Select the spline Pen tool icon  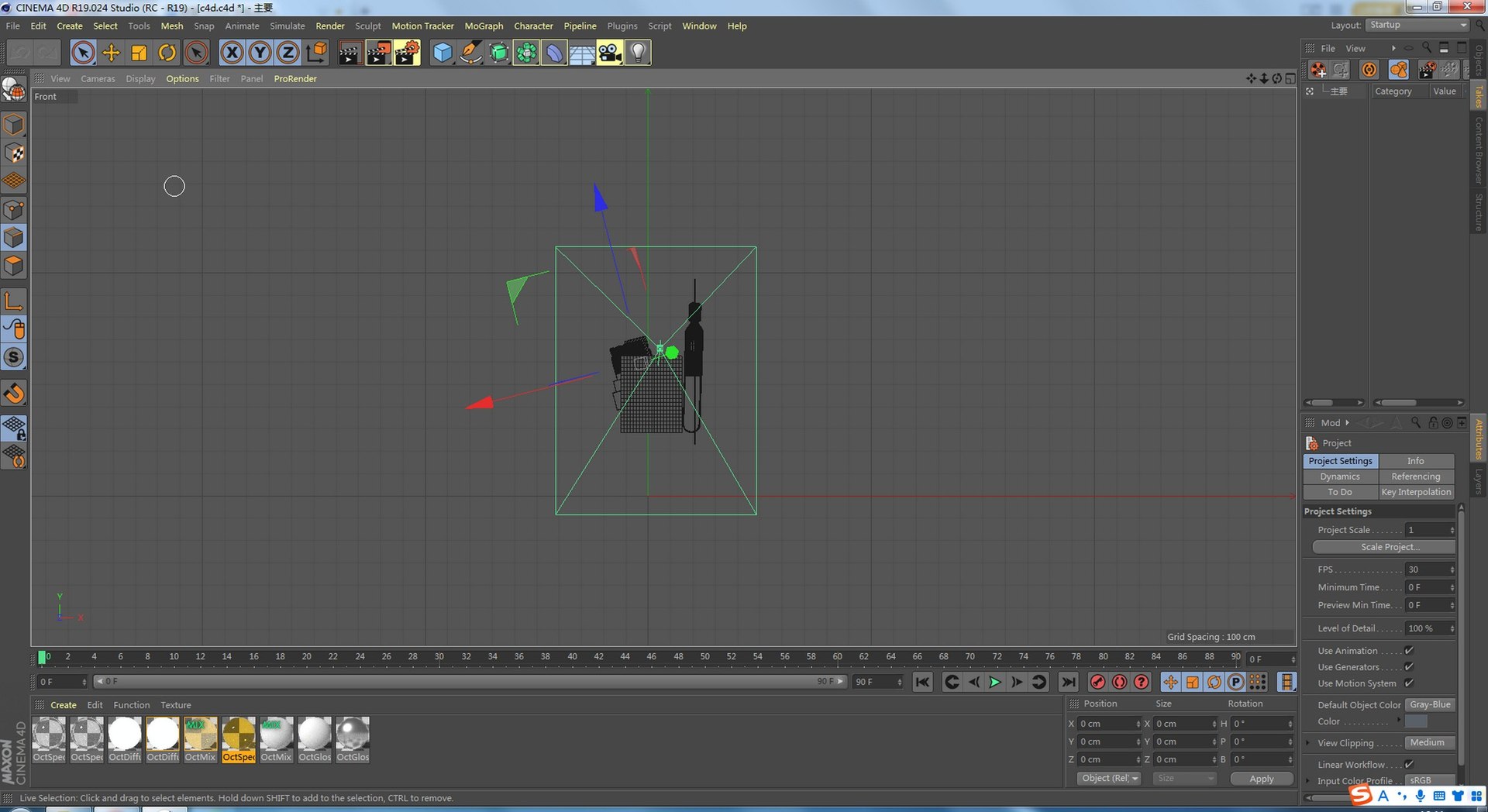[470, 53]
